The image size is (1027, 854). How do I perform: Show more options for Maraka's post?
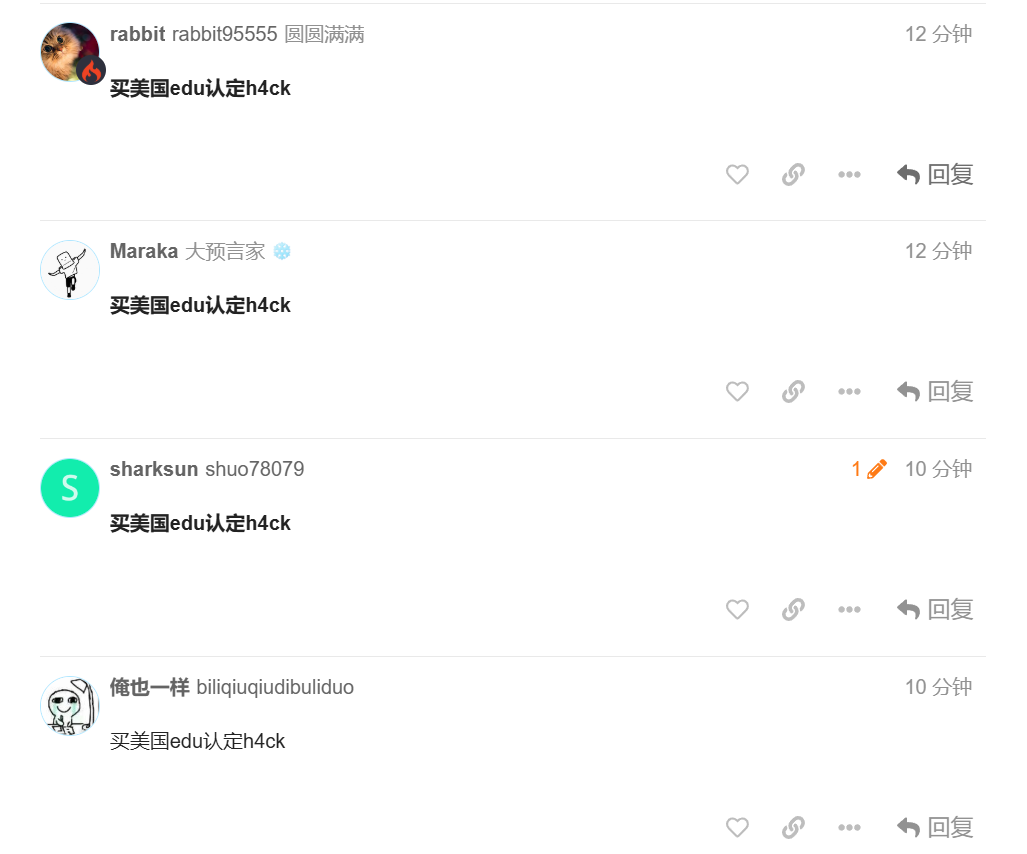[850, 392]
